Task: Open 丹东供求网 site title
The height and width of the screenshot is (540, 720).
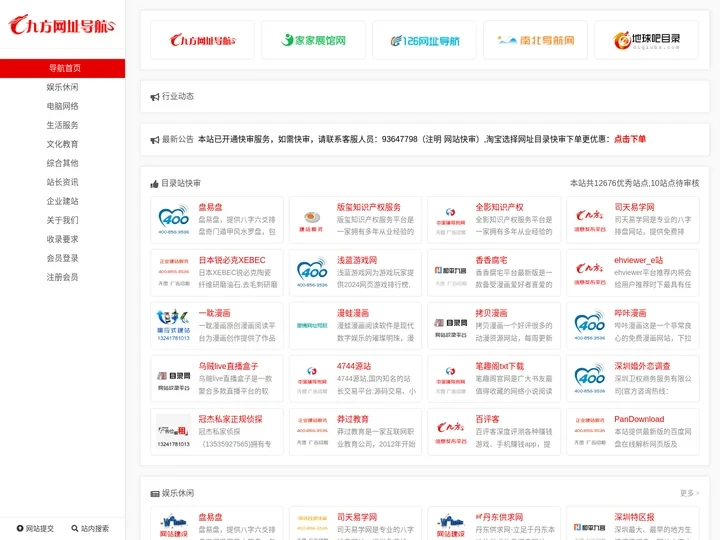Action: (x=499, y=517)
